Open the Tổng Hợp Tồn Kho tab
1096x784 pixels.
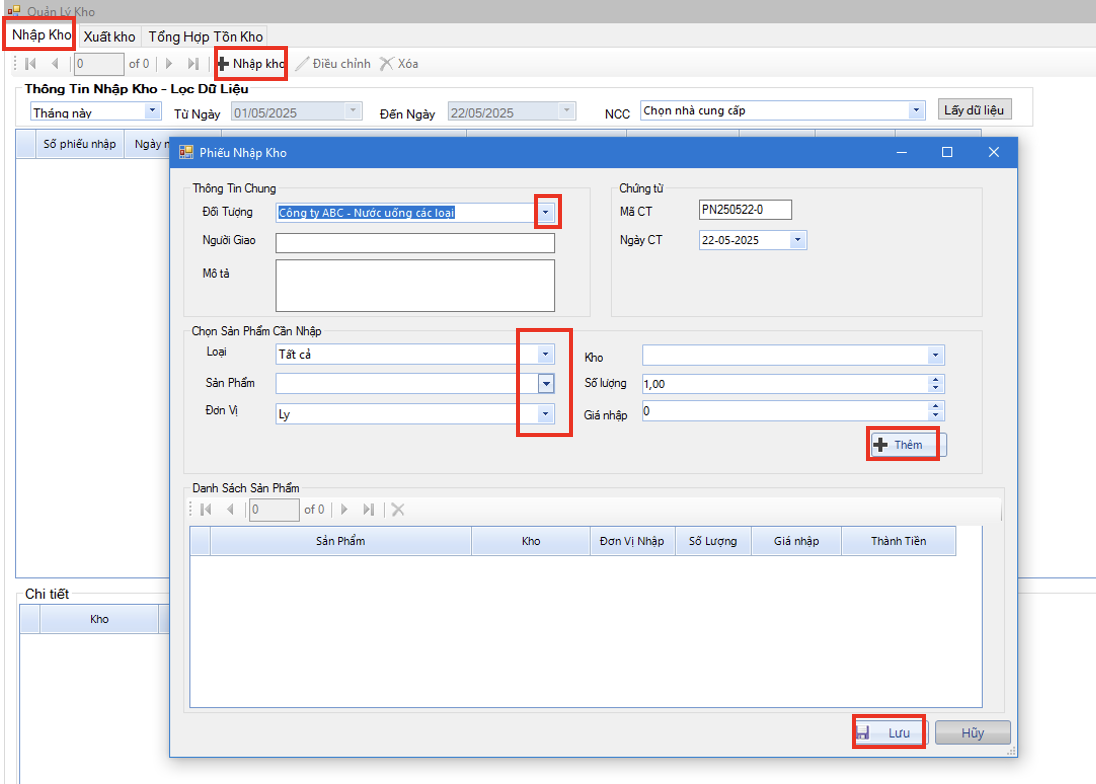[x=206, y=36]
